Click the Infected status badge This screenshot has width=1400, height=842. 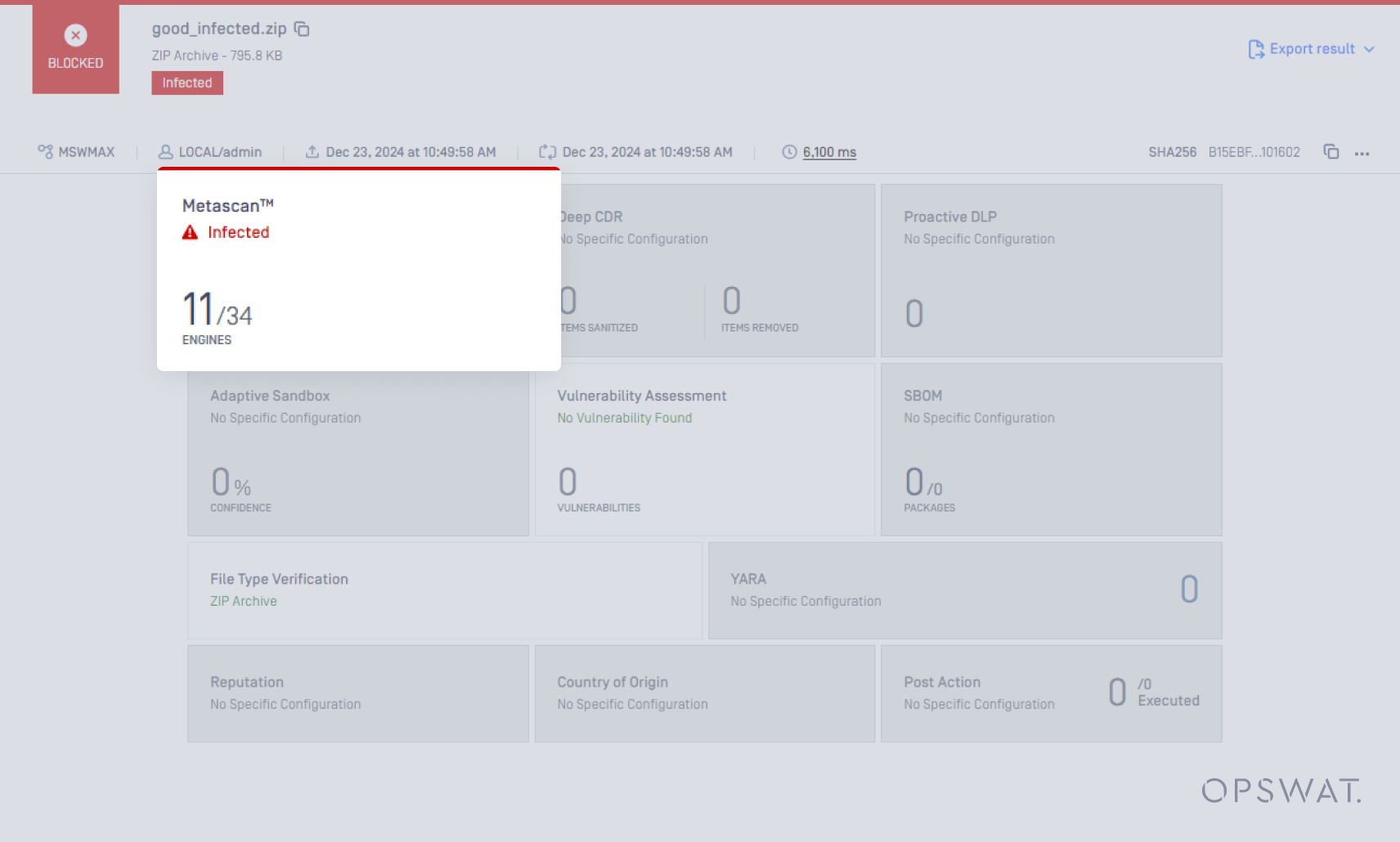pyautogui.click(x=186, y=83)
